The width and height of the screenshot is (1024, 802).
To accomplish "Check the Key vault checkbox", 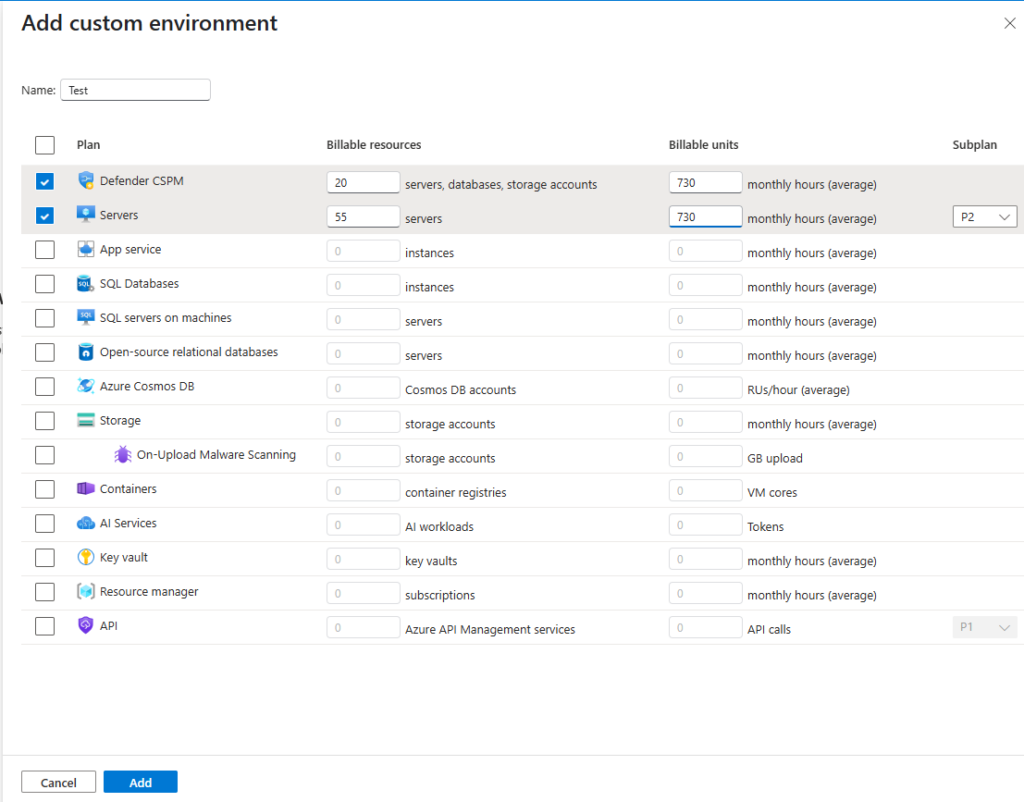I will click(x=45, y=558).
